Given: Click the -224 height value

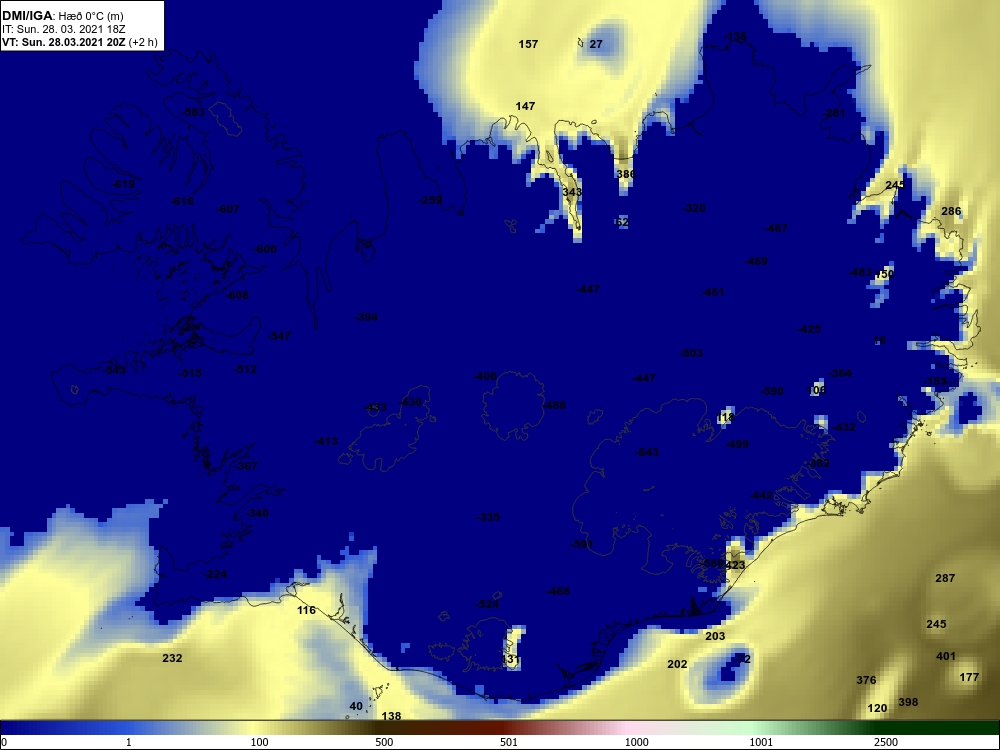Looking at the screenshot, I should tap(216, 575).
